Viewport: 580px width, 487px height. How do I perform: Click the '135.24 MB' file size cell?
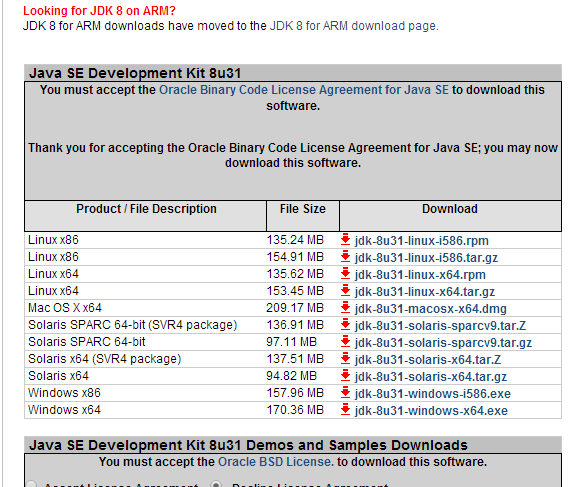pyautogui.click(x=295, y=240)
